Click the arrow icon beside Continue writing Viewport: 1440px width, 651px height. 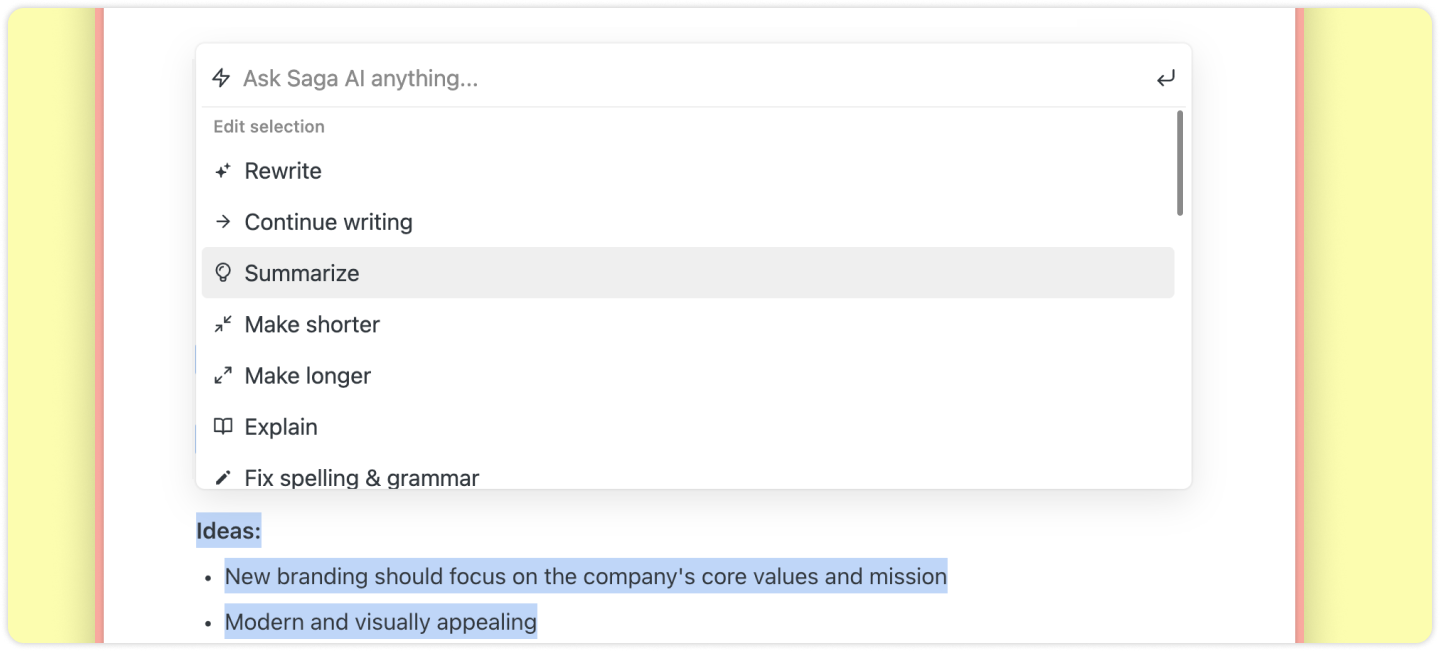[223, 222]
